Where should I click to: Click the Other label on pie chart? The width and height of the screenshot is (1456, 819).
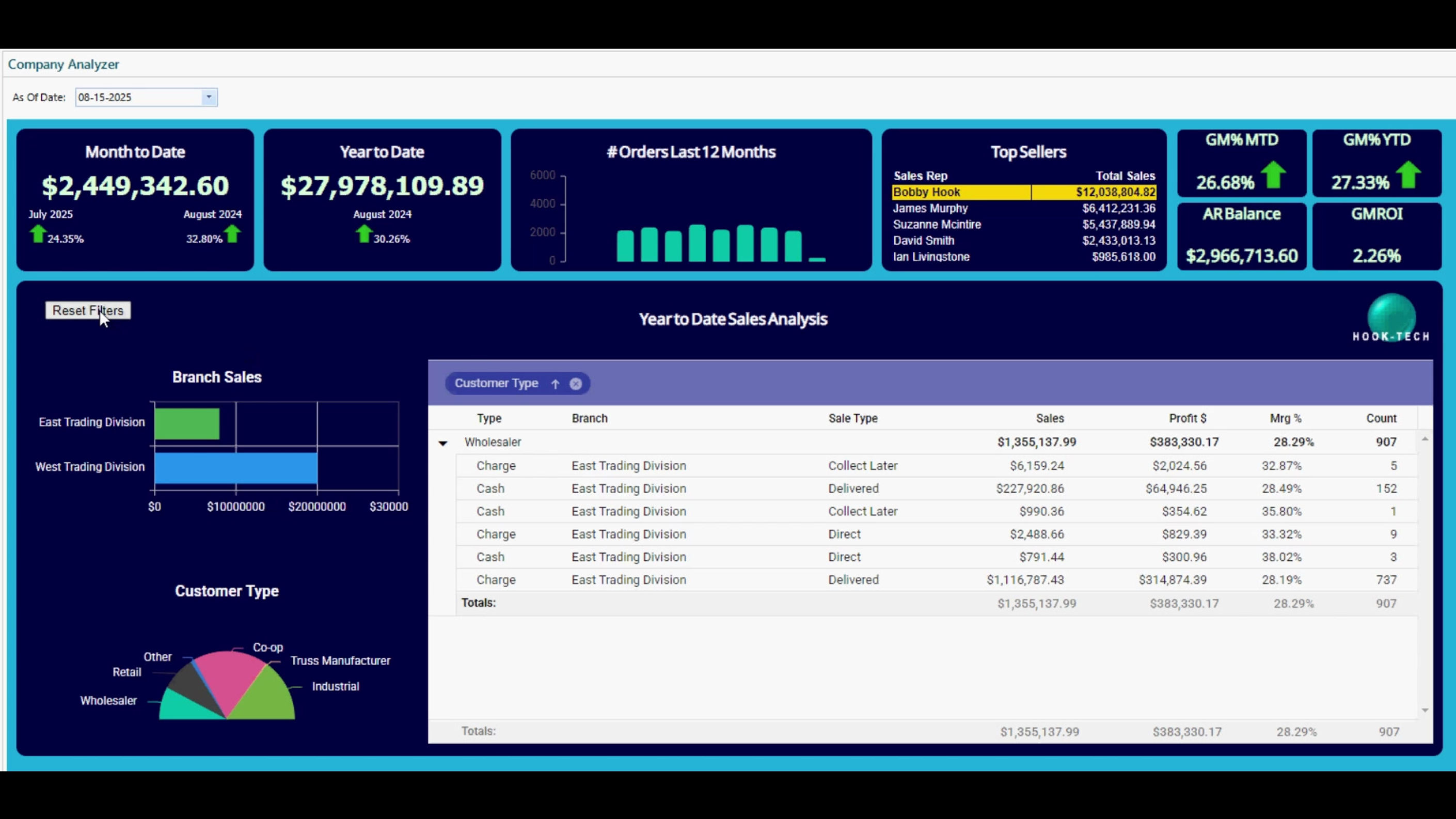click(x=157, y=657)
